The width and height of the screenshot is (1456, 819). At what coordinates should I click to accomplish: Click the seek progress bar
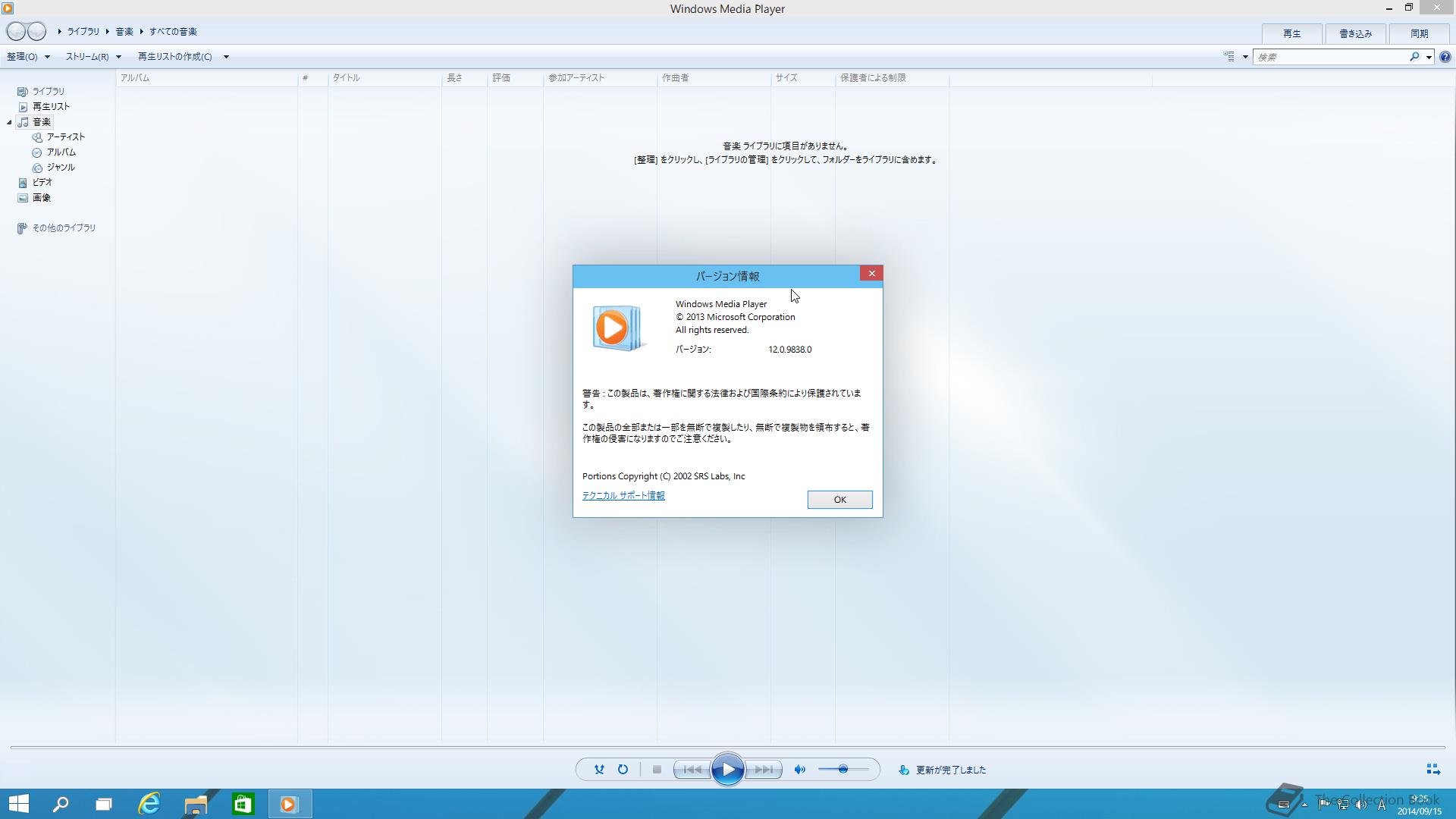(x=727, y=748)
